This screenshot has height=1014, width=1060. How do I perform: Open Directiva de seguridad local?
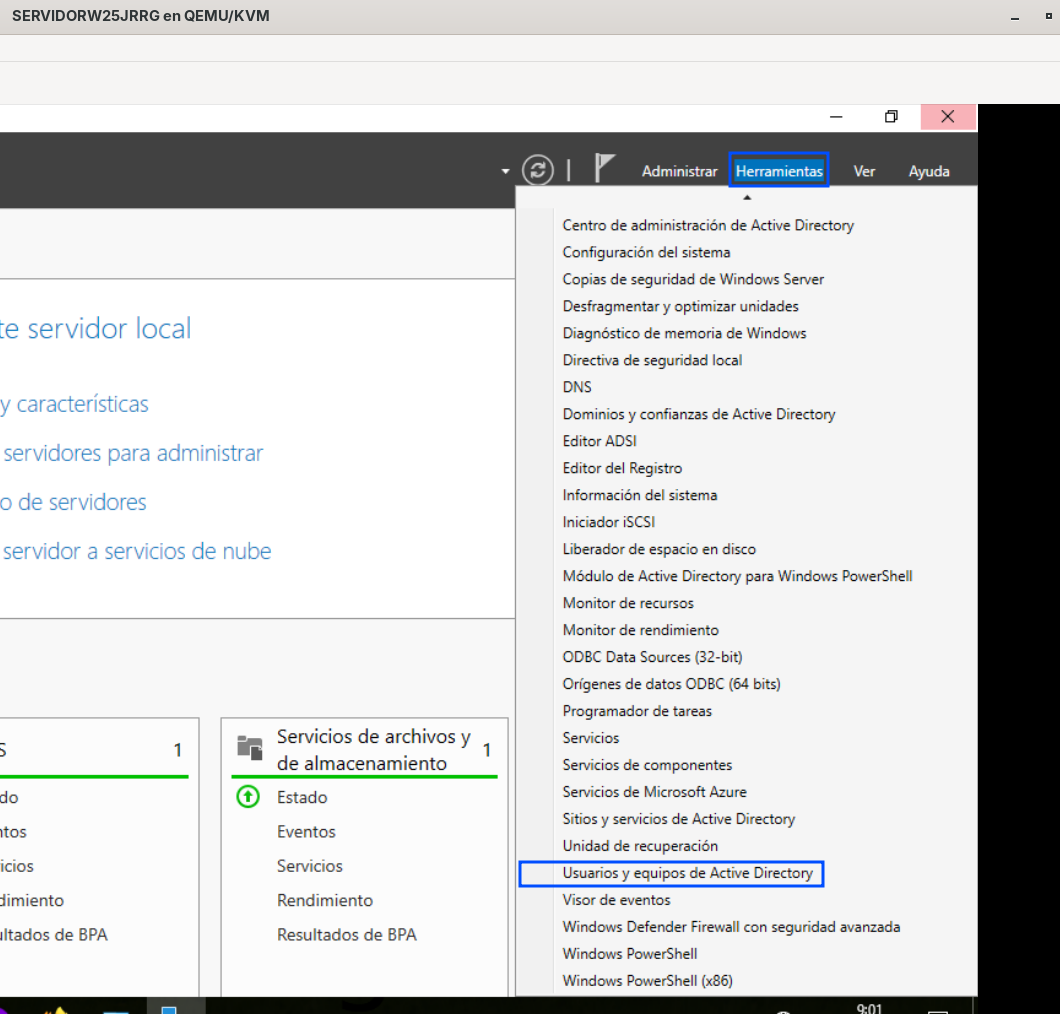652,360
